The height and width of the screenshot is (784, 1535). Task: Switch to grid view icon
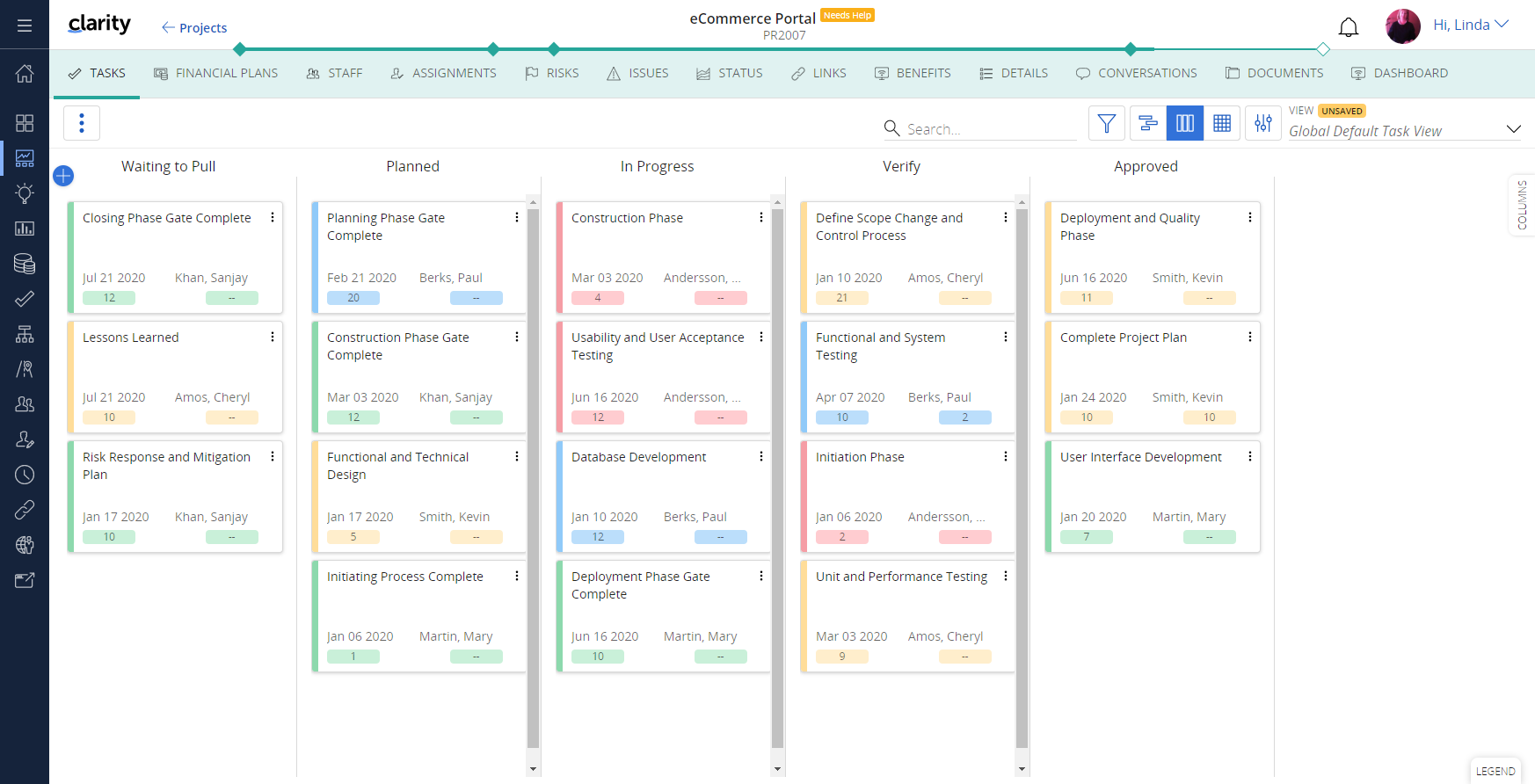point(1222,124)
